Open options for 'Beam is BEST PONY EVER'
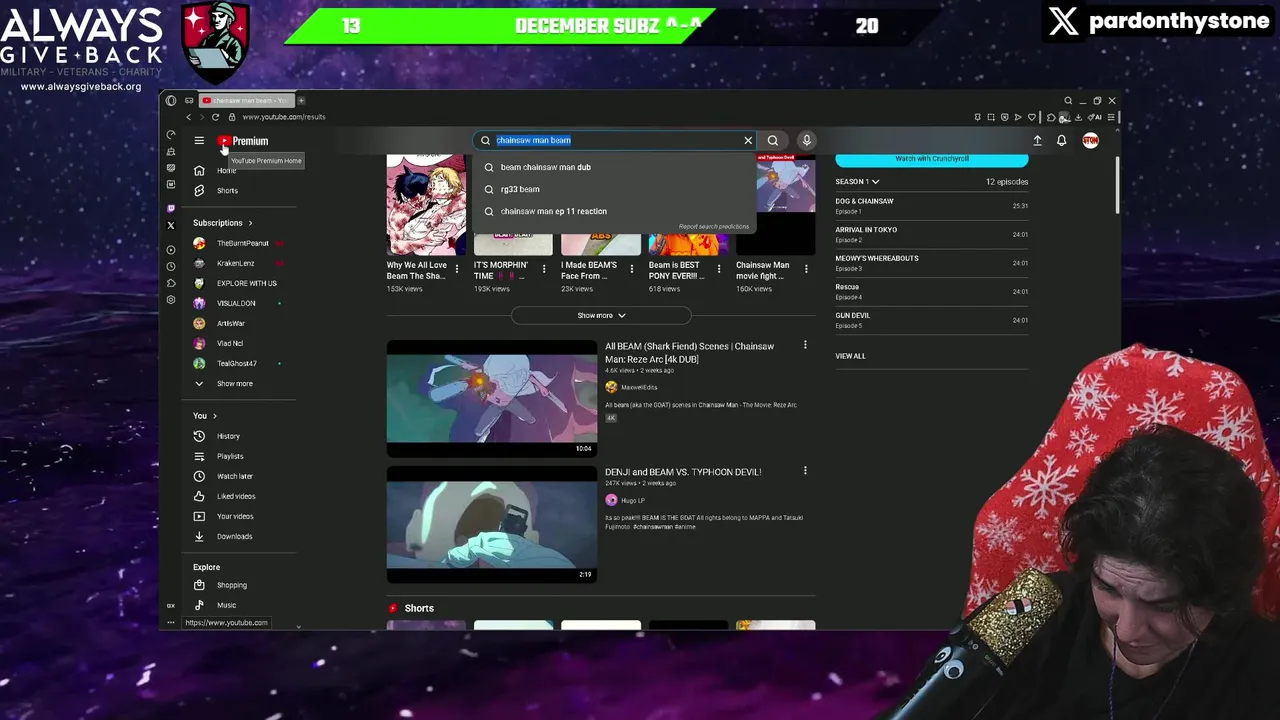Screen dimensions: 1280x720 (718, 268)
